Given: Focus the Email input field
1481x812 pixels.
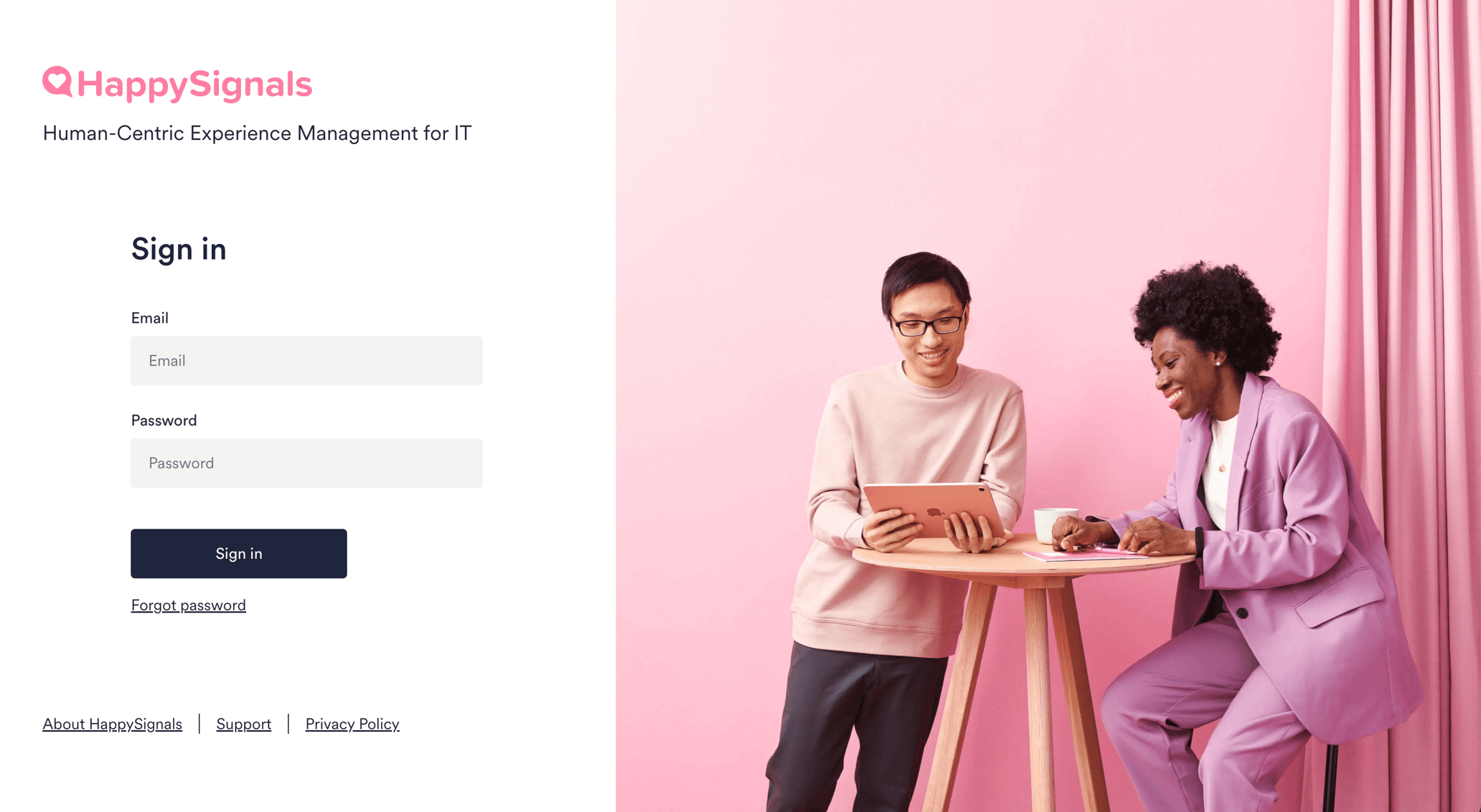Looking at the screenshot, I should click(306, 361).
